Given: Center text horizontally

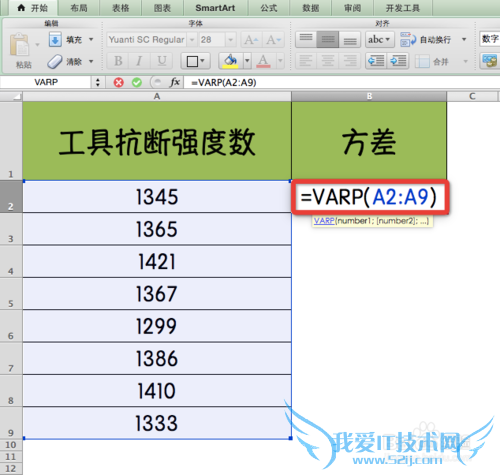Looking at the screenshot, I should tap(328, 61).
